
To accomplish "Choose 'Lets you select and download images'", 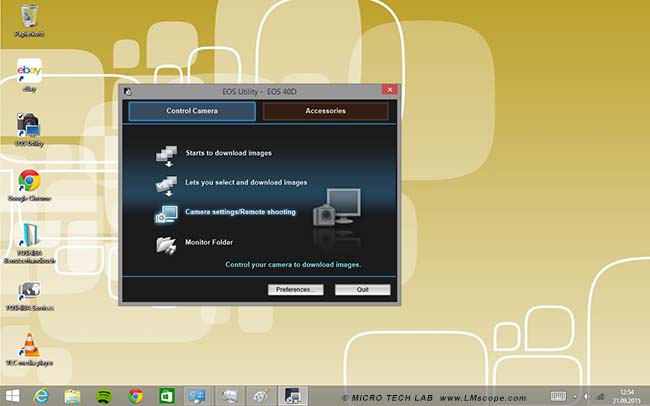I will pos(246,182).
